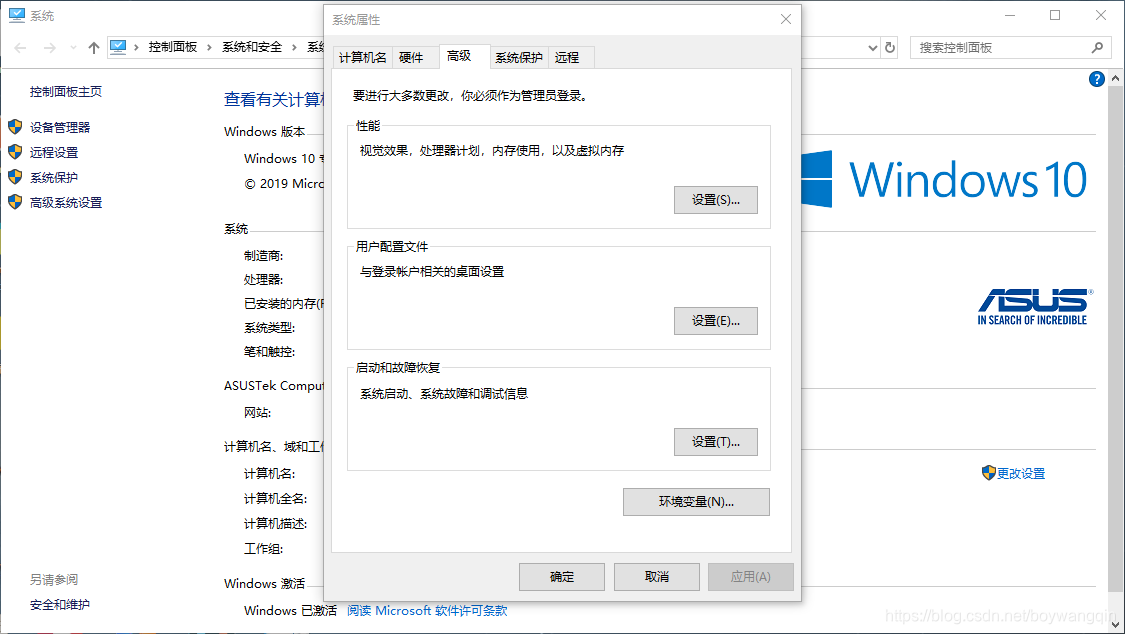Click the shield icon beside 远程设置
1125x634 pixels.
pos(15,152)
